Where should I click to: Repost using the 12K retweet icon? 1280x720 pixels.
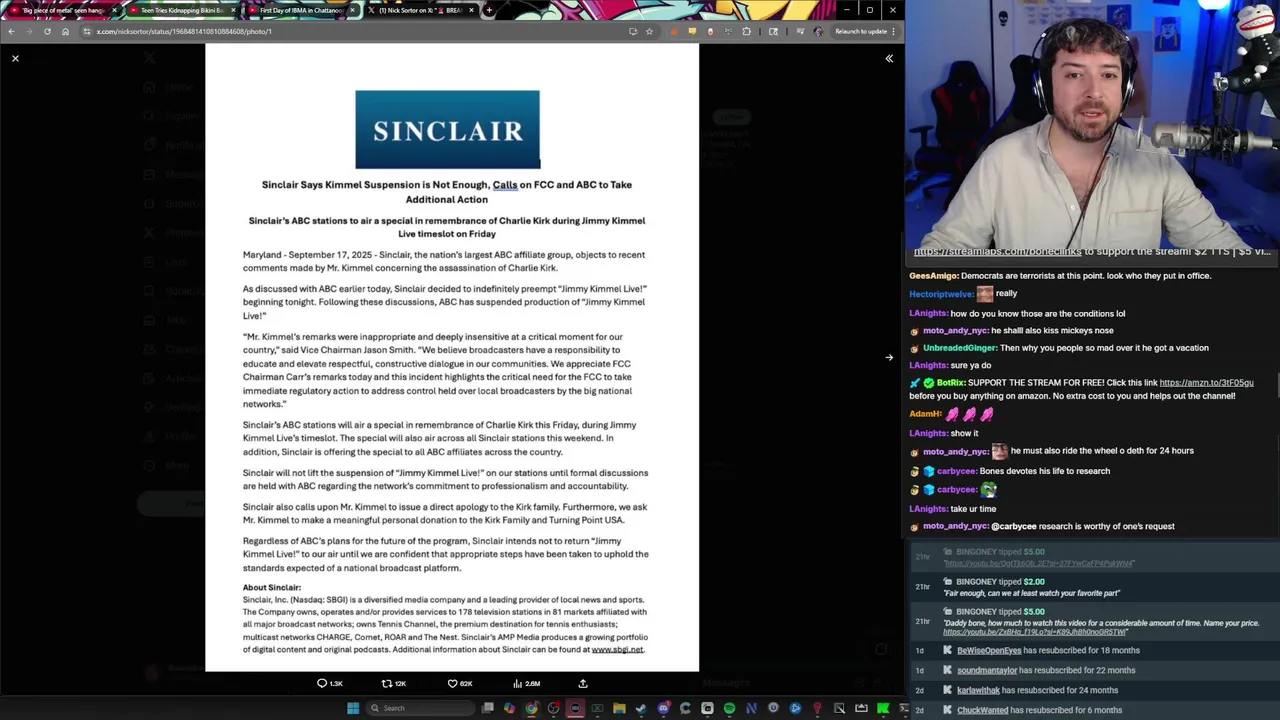coord(394,683)
